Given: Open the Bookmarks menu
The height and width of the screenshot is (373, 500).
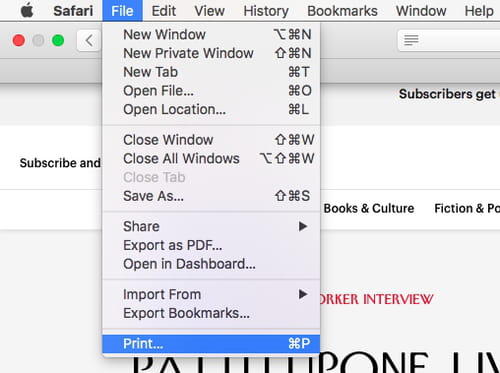Looking at the screenshot, I should (342, 11).
